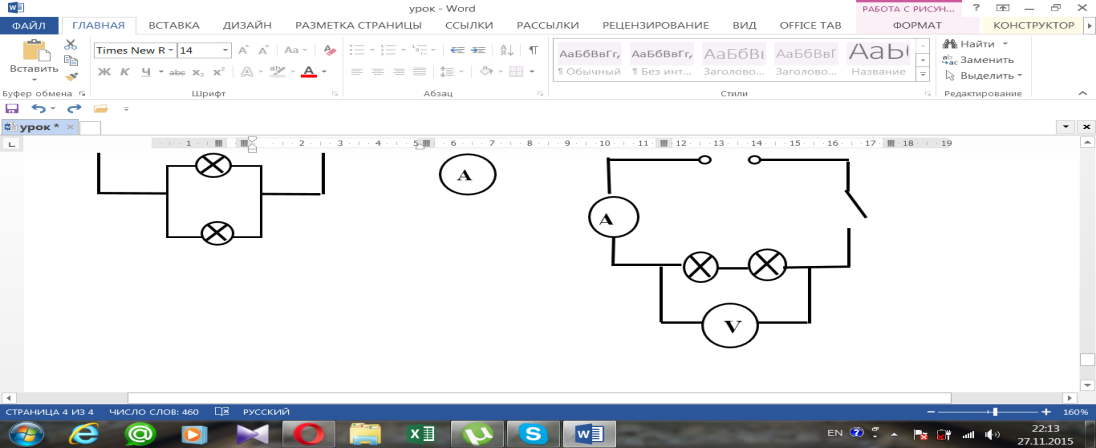The height and width of the screenshot is (448, 1096).
Task: Sort text with the A-Я sort icon
Action: coord(508,50)
